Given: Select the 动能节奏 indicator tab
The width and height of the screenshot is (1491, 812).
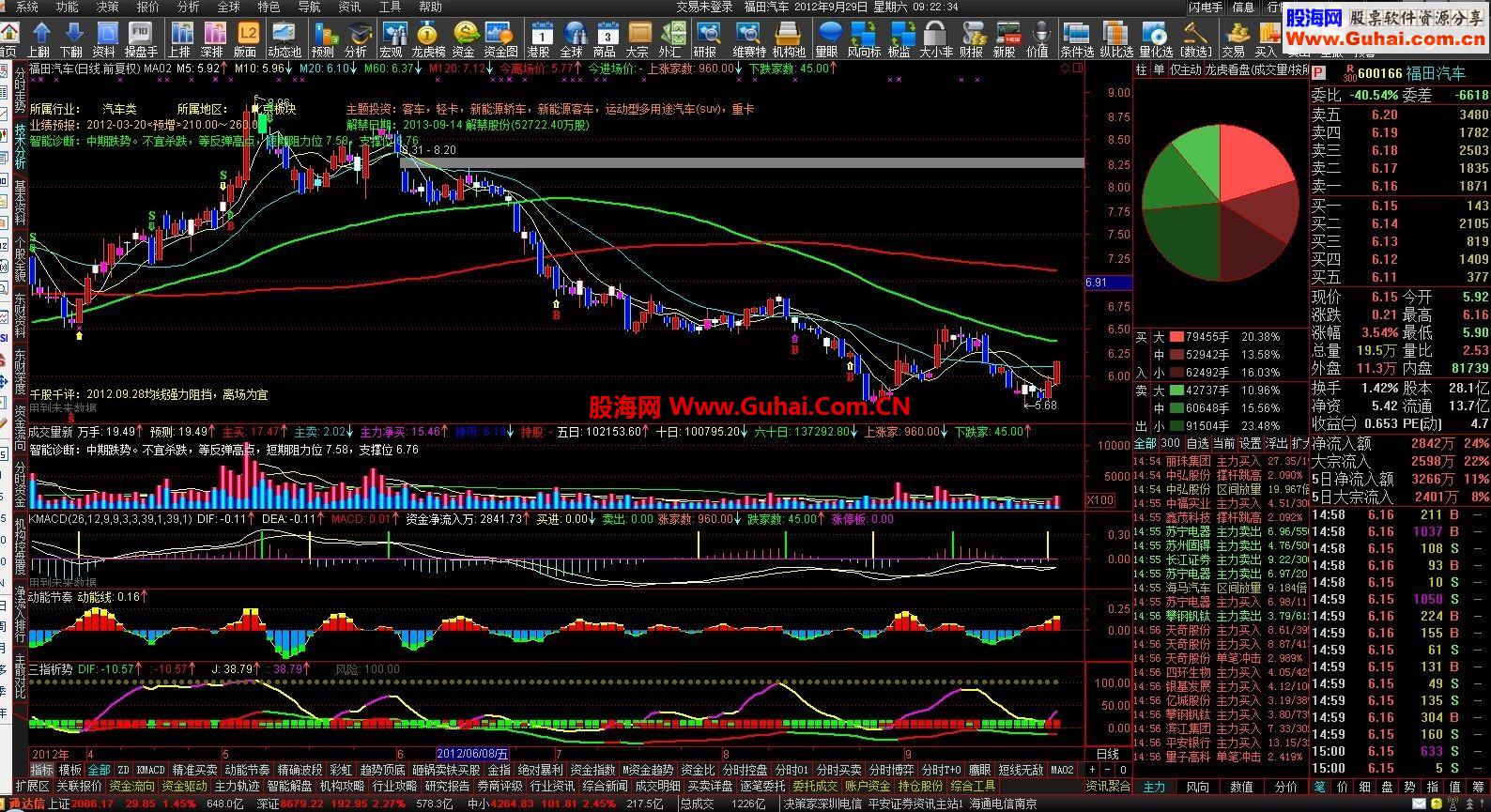Looking at the screenshot, I should [247, 770].
